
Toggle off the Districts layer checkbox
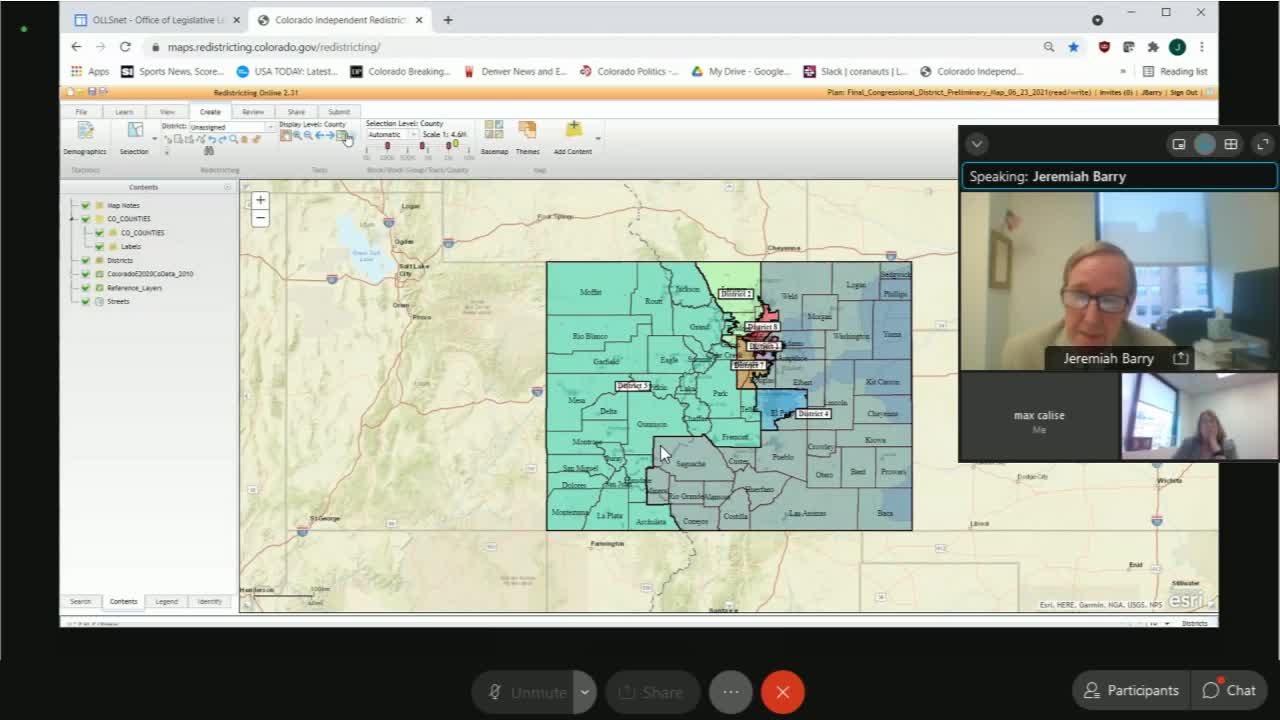(85, 260)
